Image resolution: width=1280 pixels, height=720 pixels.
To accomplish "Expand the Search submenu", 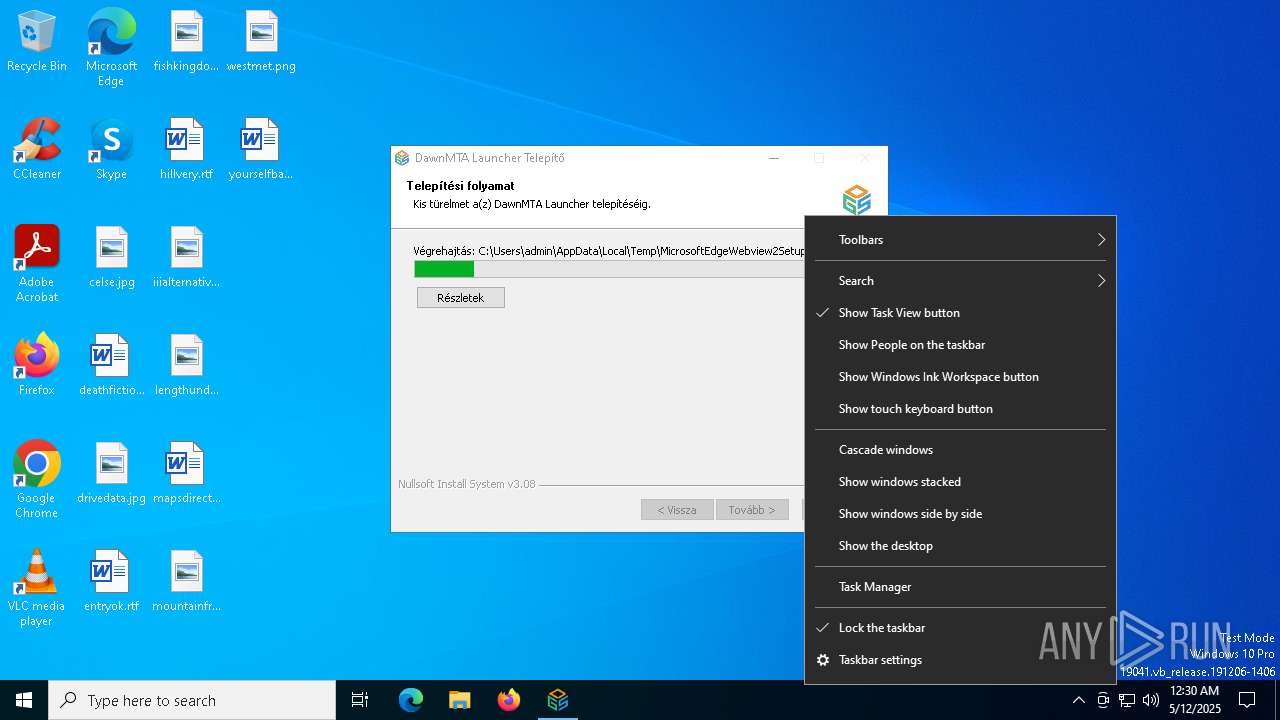I will pos(960,281).
